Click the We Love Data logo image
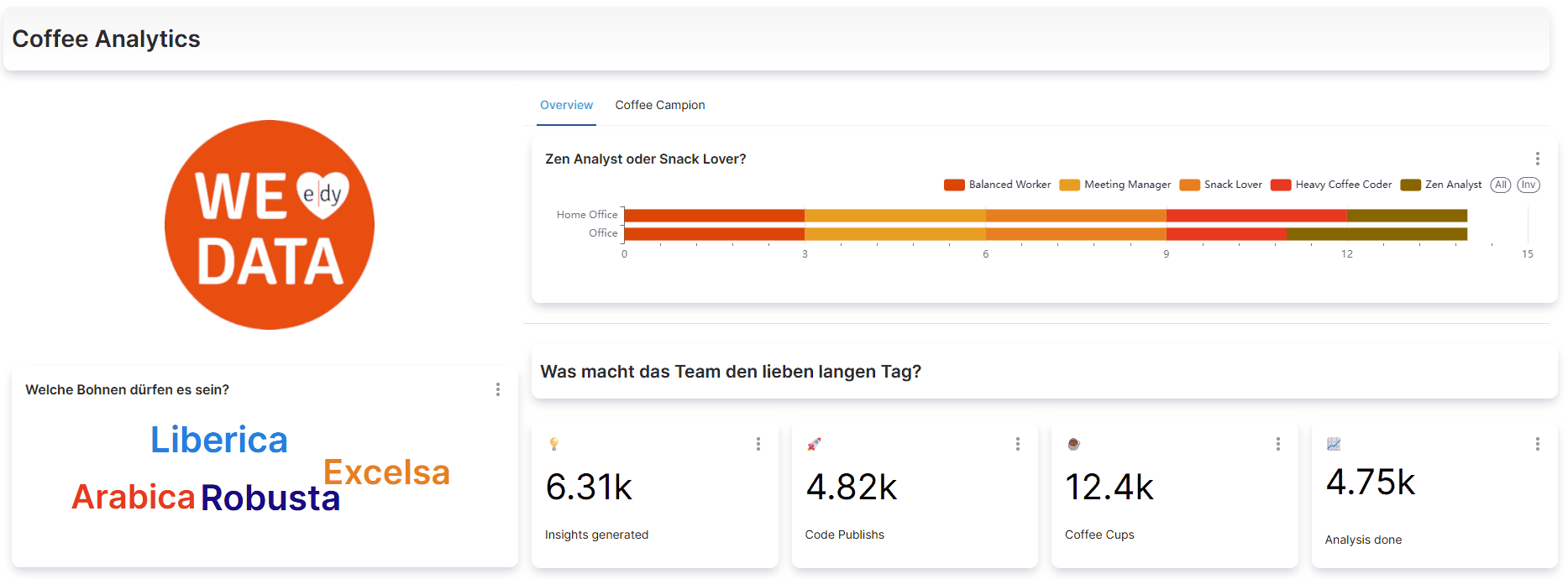 point(269,225)
